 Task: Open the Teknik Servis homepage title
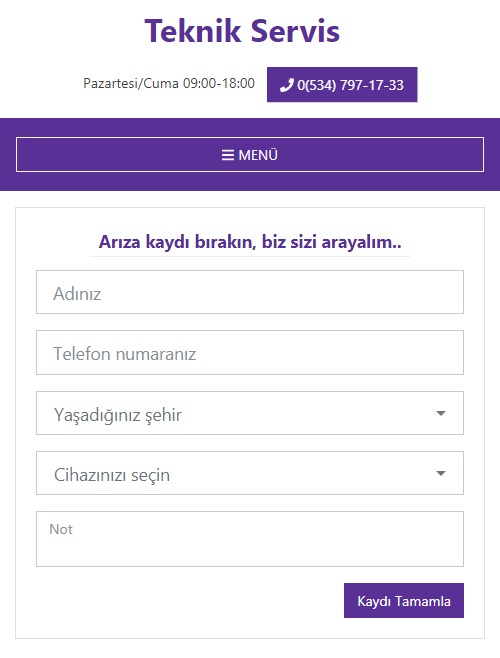pyautogui.click(x=242, y=31)
